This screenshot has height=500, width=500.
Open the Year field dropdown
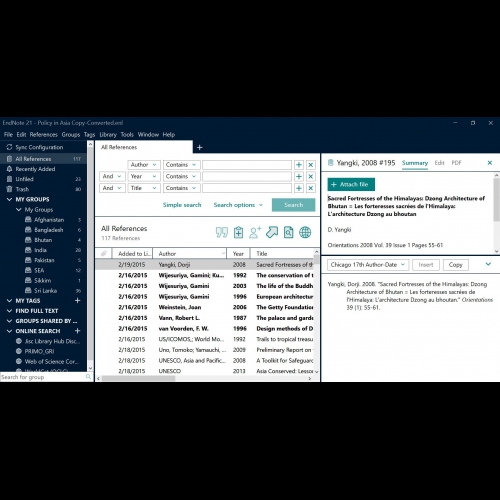click(144, 176)
